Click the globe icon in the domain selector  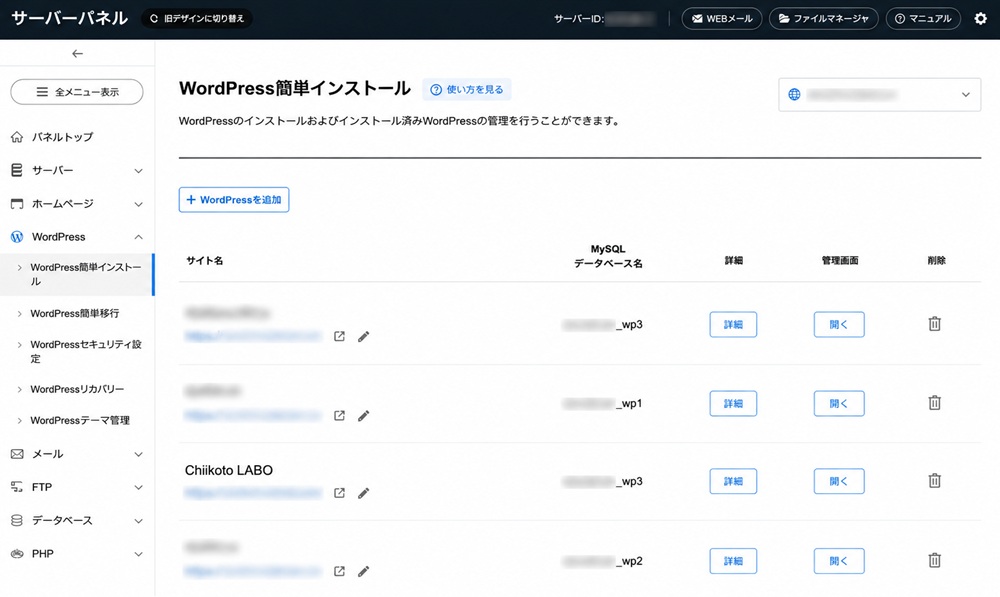click(794, 94)
